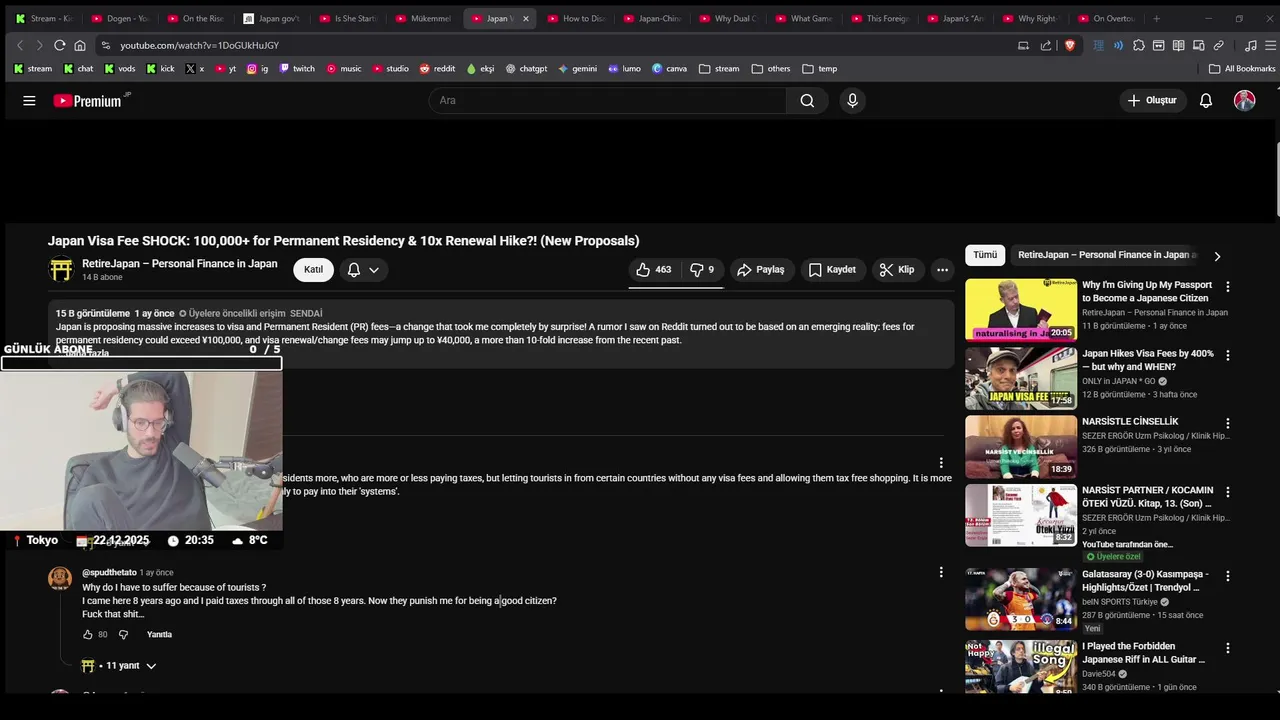Open Brave Shields lion icon
This screenshot has height=720, width=1280.
pos(1070,45)
